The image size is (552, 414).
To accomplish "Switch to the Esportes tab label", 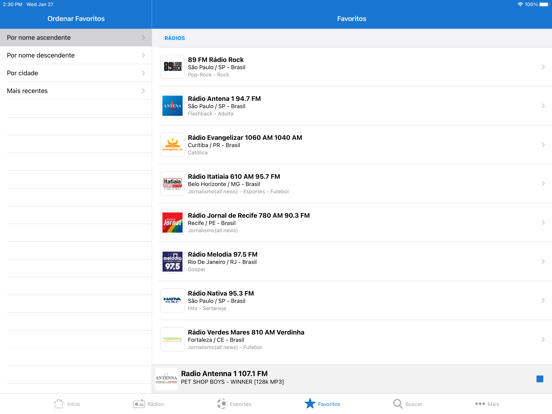I will pos(240,404).
